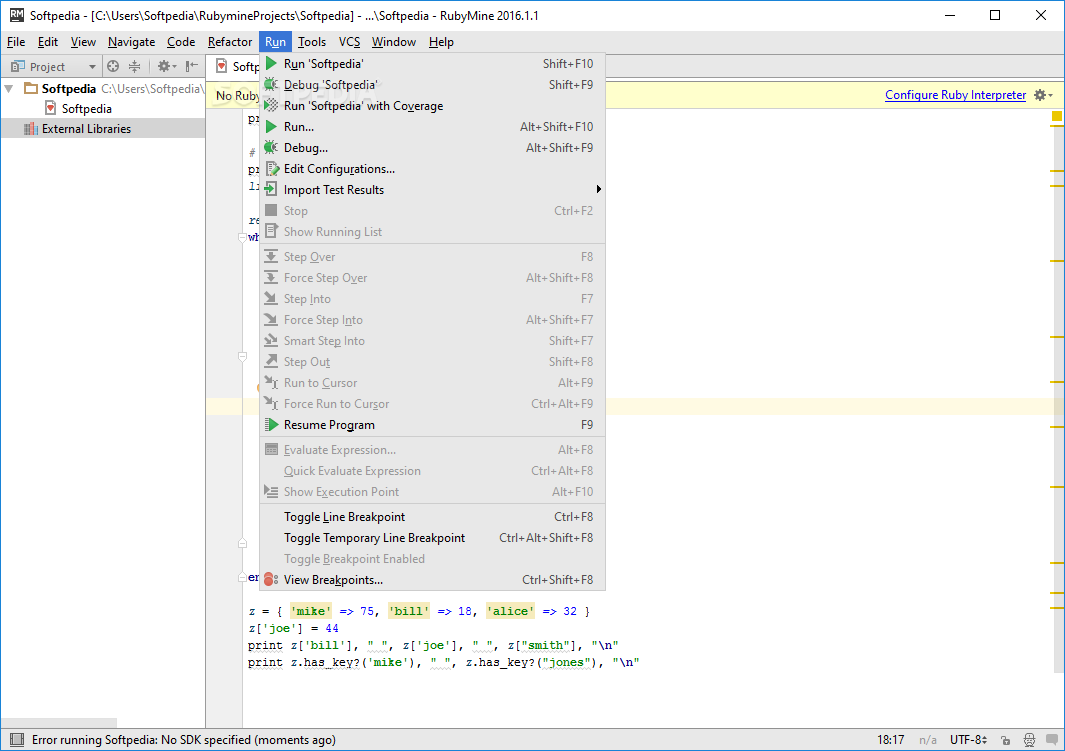Click scroll-from-source target icon in Project panel
Image resolution: width=1065 pixels, height=751 pixels.
click(x=113, y=67)
